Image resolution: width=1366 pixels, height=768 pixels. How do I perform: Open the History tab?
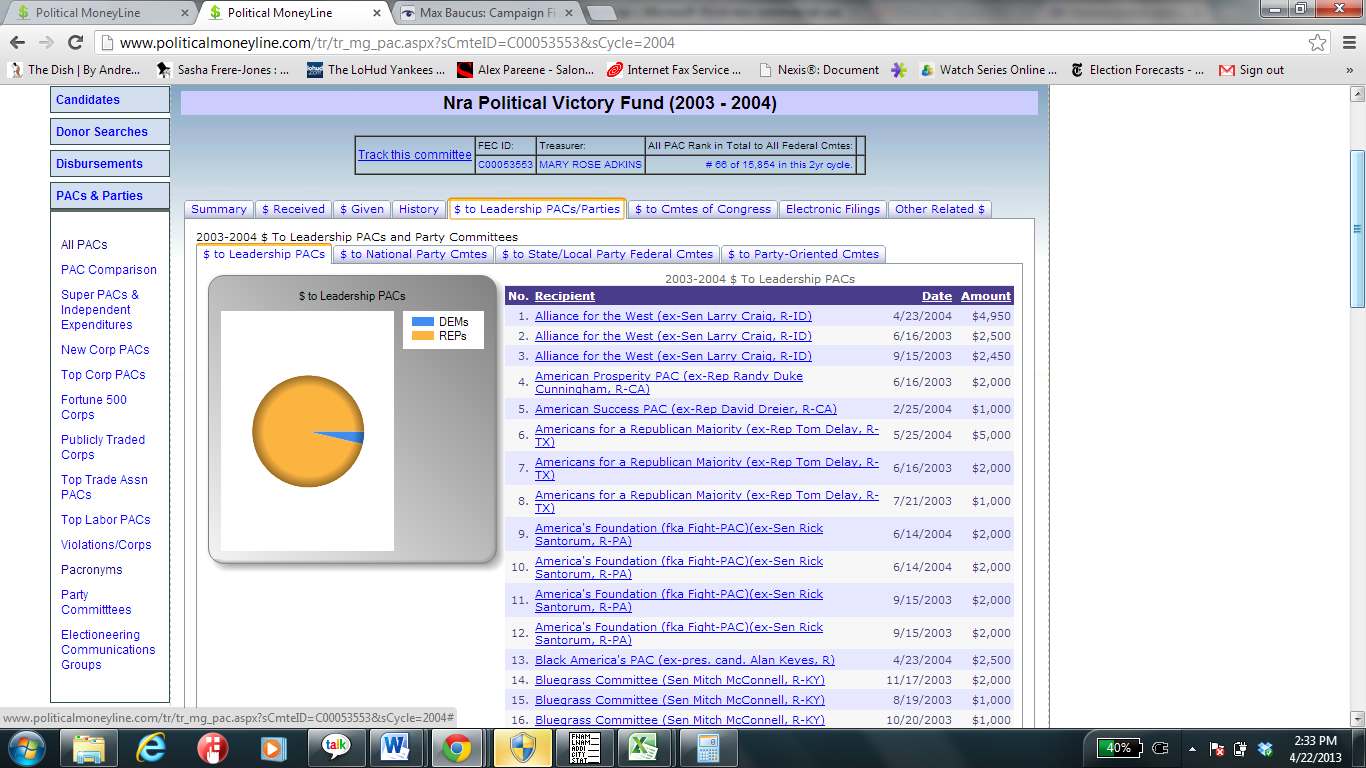click(418, 209)
